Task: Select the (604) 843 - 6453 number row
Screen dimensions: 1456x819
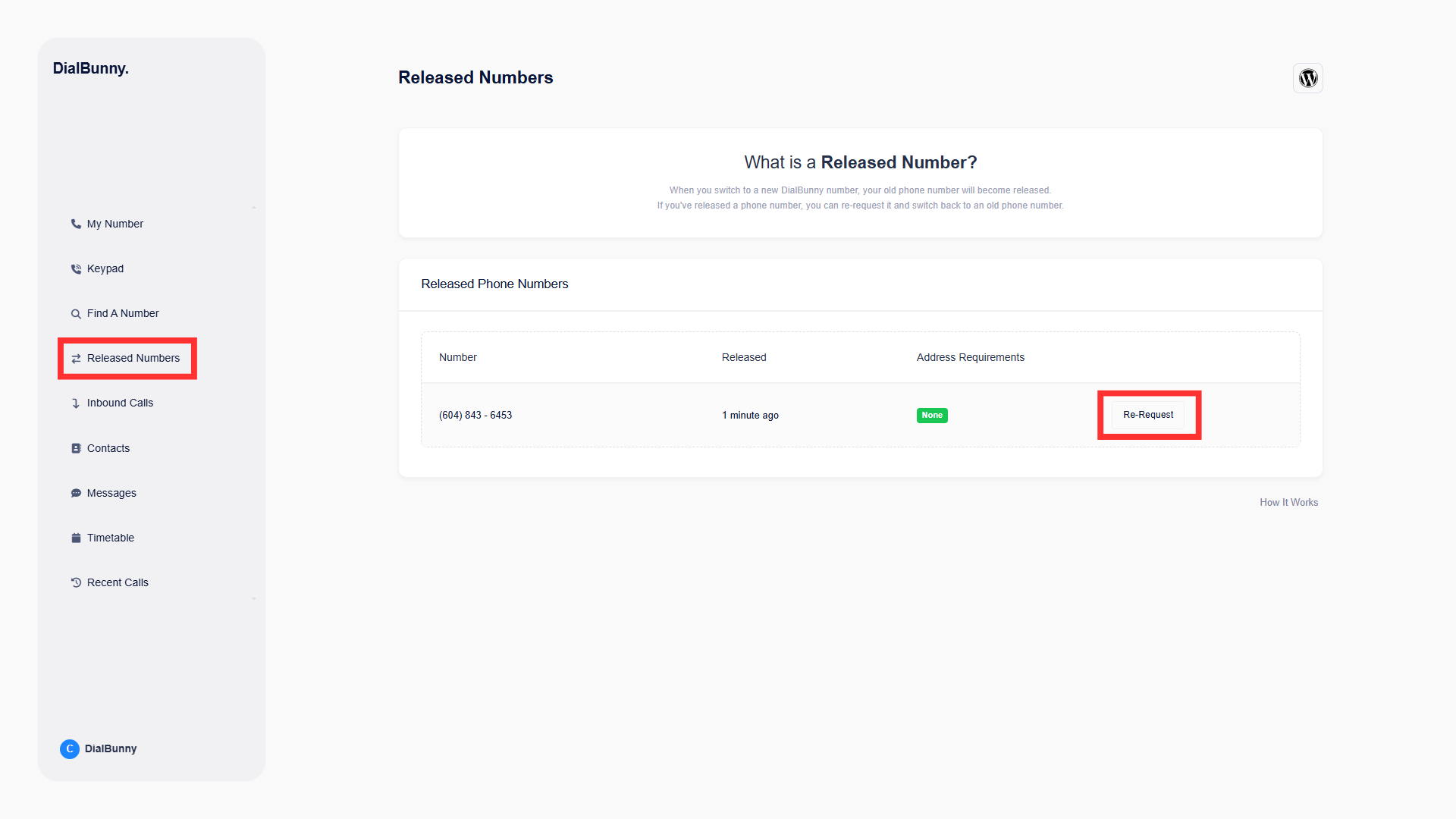Action: [x=475, y=415]
